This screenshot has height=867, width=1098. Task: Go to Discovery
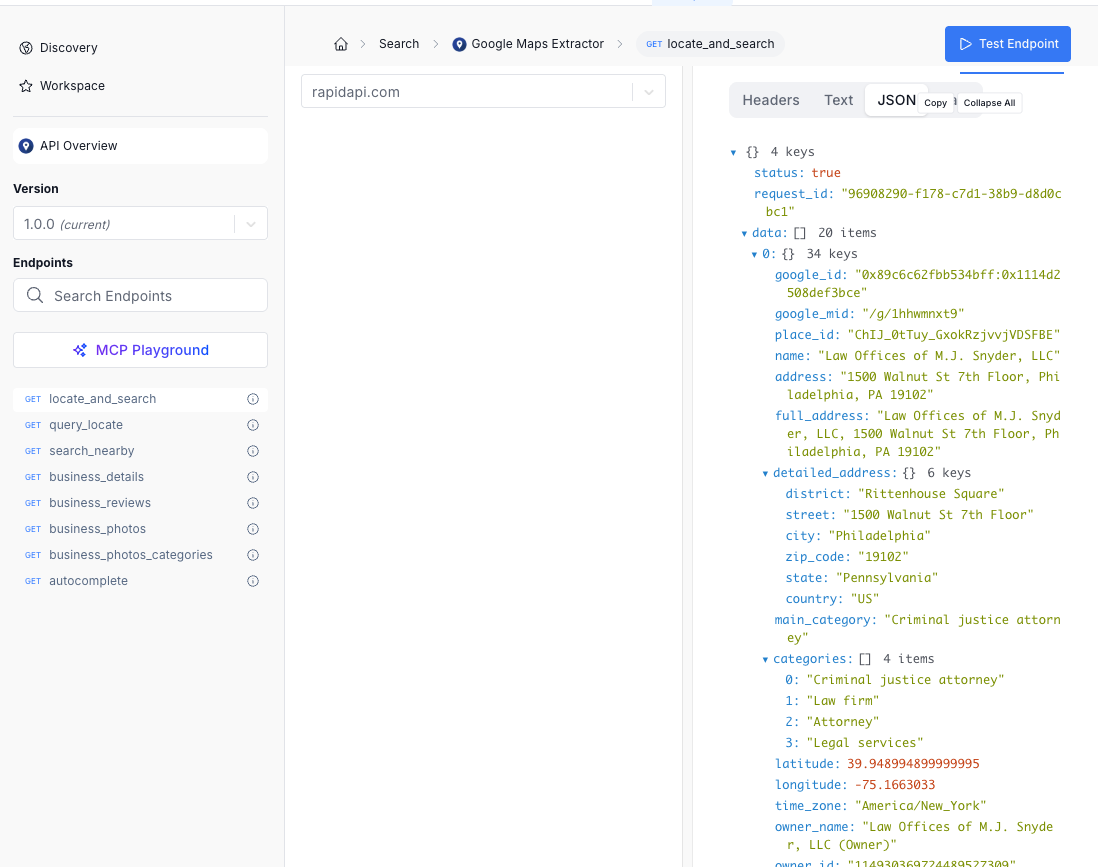[x=69, y=48]
